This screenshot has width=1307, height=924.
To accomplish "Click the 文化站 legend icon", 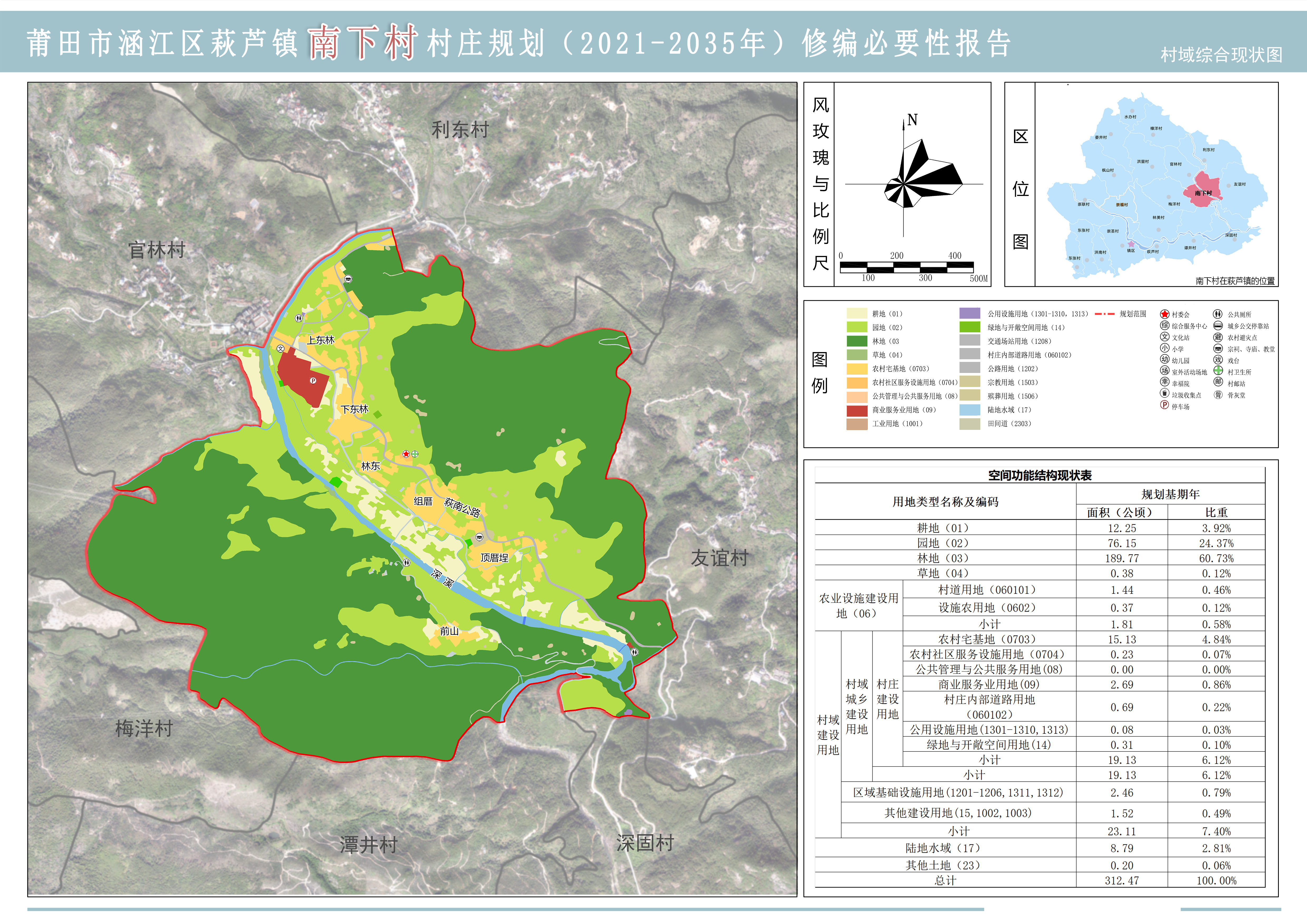I will click(x=1165, y=337).
